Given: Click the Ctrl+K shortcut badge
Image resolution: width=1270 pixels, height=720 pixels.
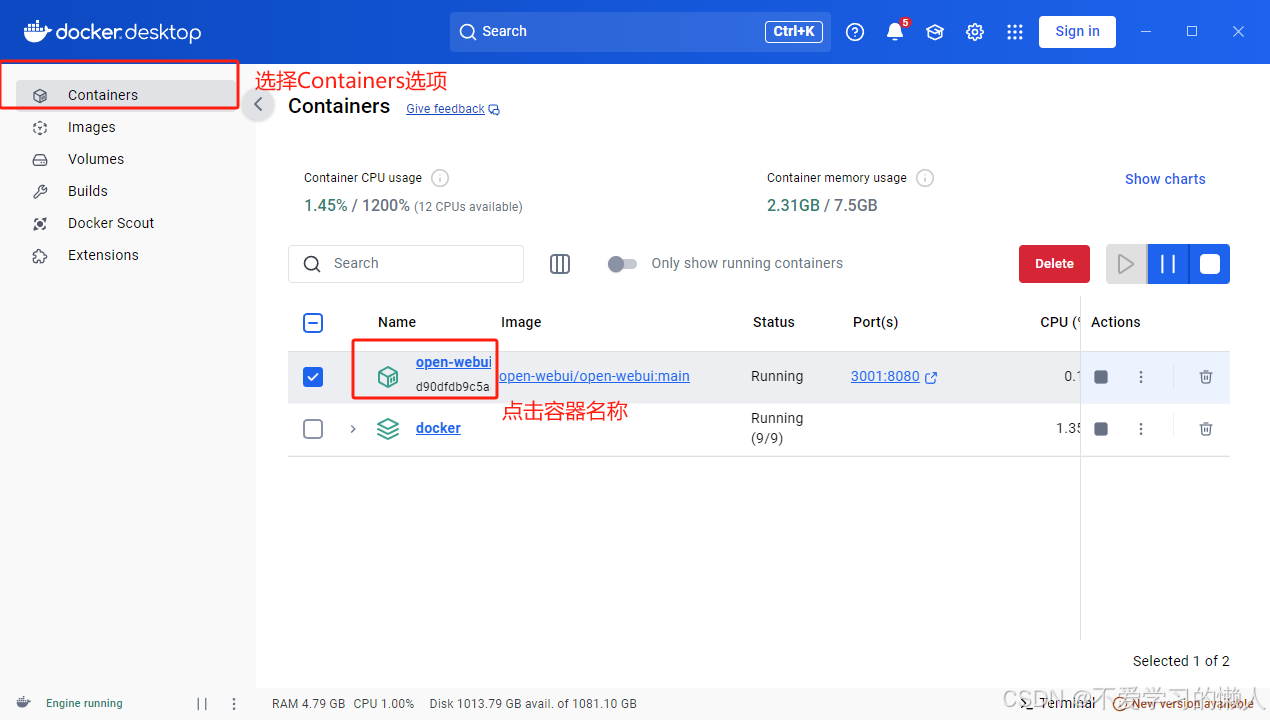Looking at the screenshot, I should tap(794, 32).
